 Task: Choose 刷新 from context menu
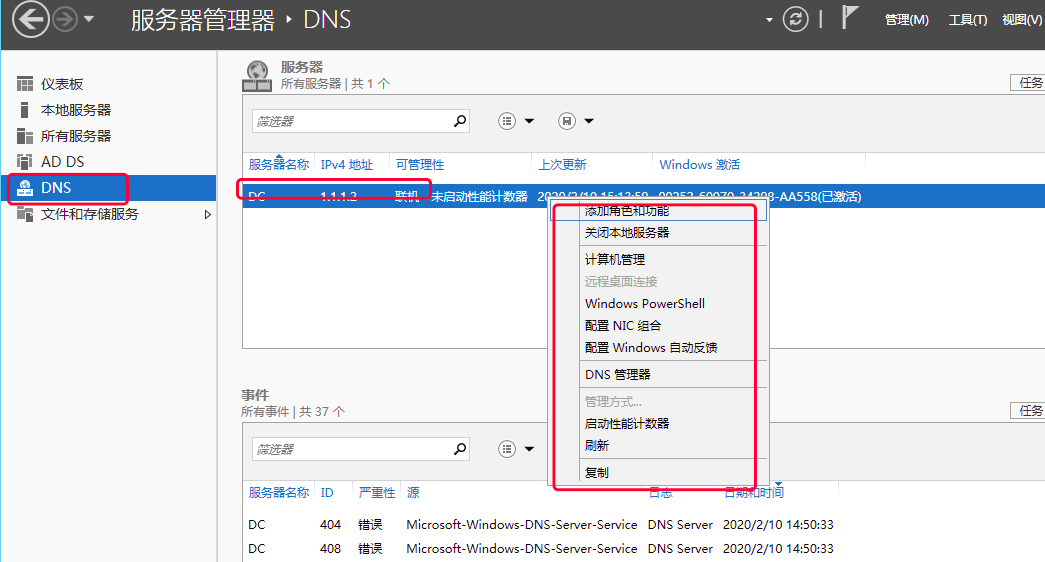(659, 445)
